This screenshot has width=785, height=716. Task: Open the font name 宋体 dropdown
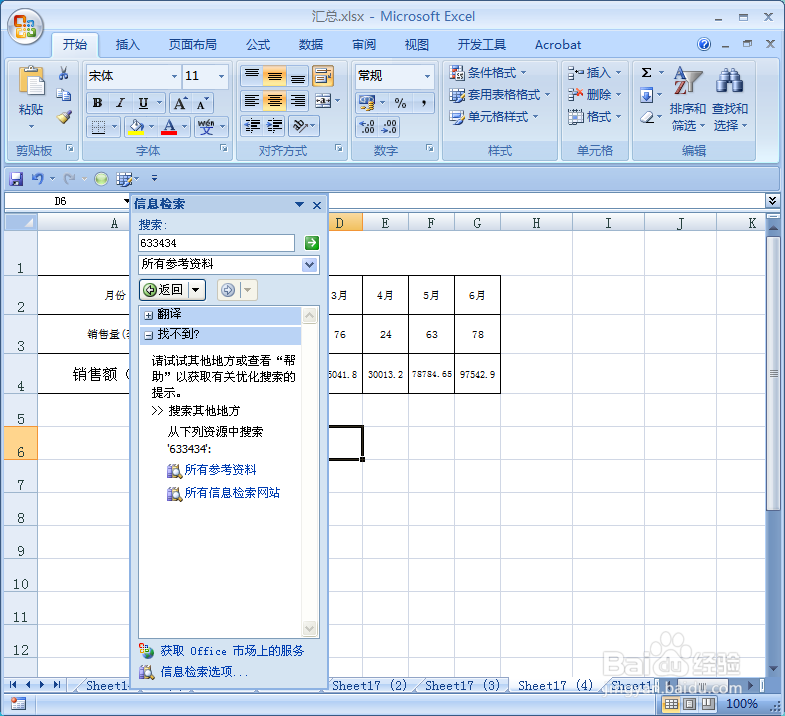(x=174, y=76)
